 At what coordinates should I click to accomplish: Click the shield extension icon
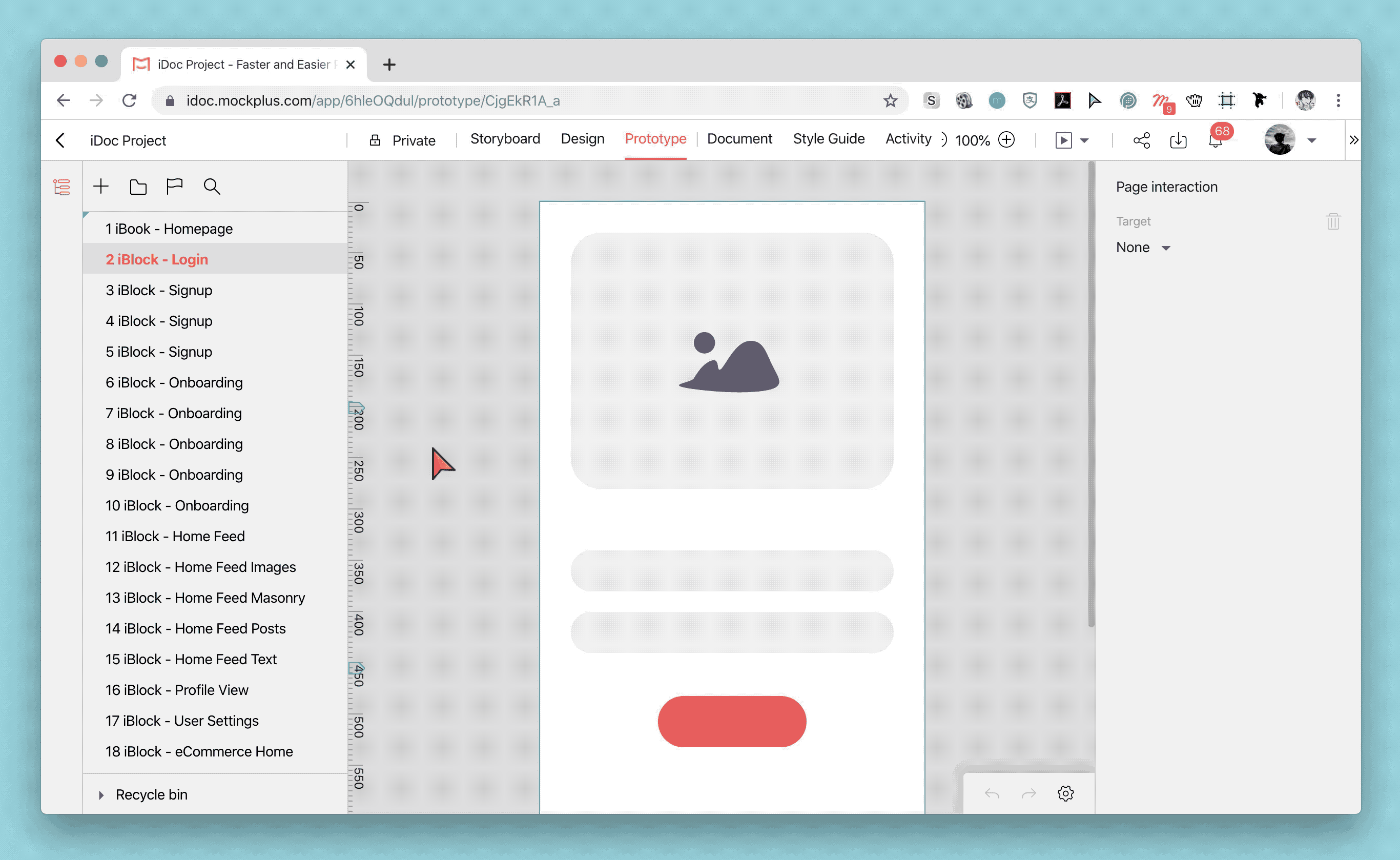coord(1029,100)
